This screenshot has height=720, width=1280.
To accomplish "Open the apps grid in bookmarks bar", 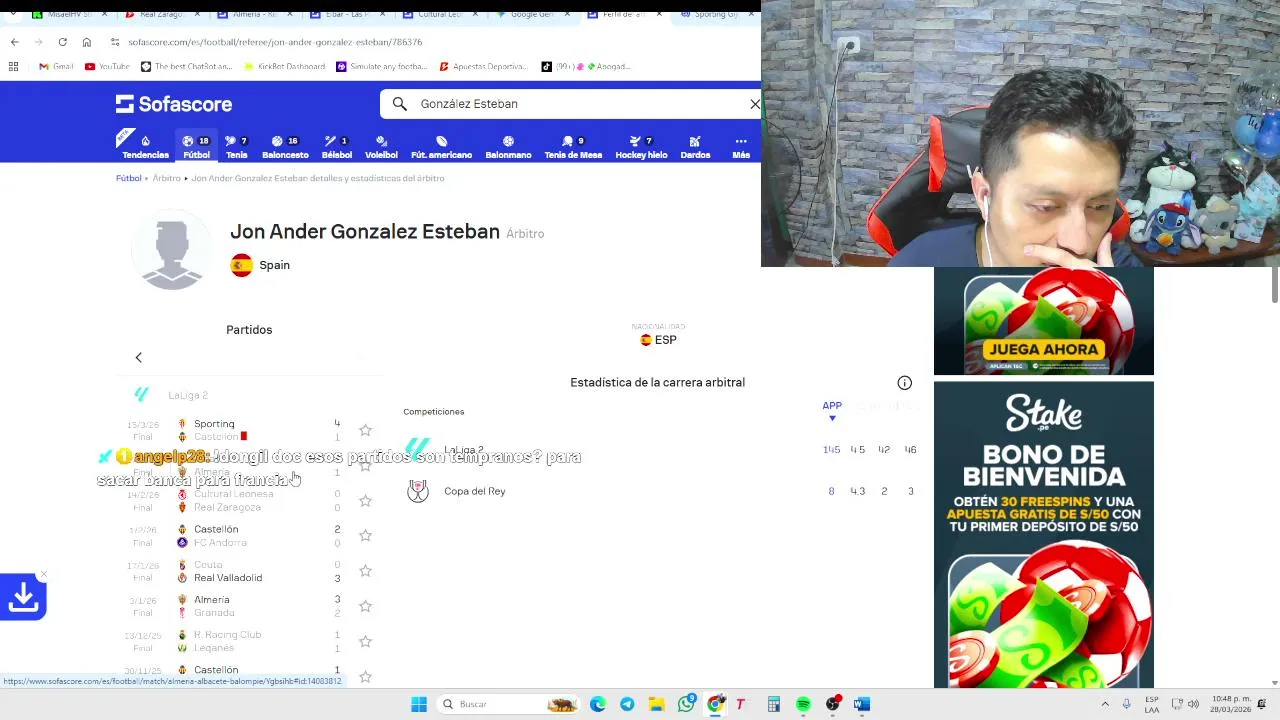I will [13, 66].
